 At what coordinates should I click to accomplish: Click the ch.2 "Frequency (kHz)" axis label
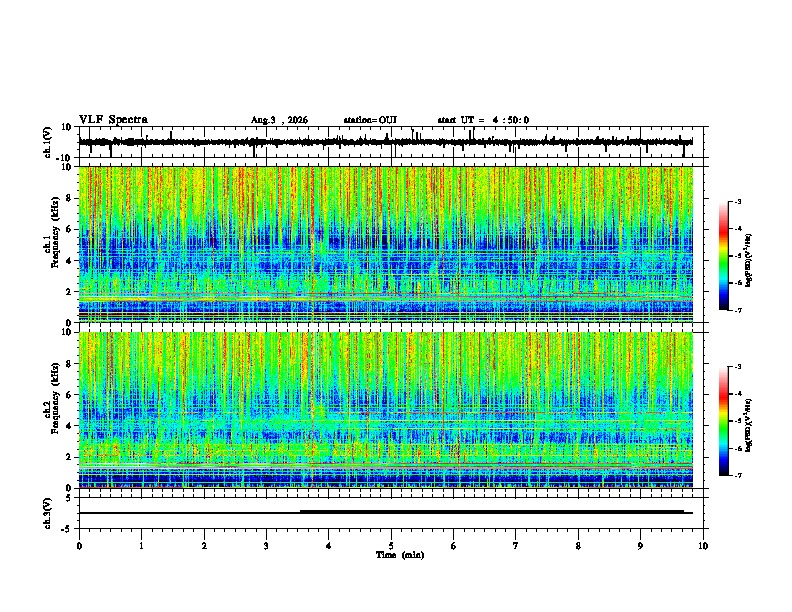55,398
